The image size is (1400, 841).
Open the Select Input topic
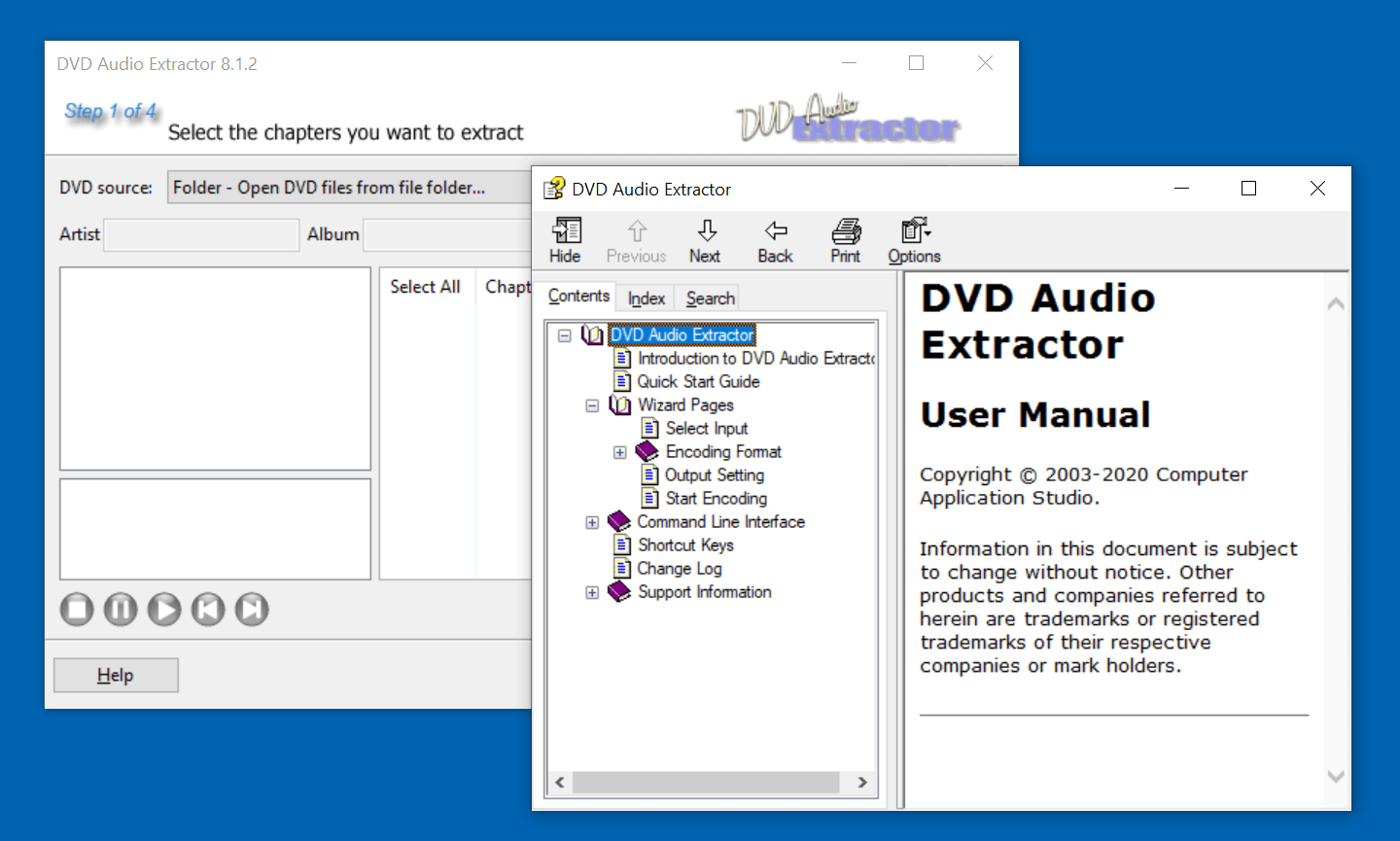pos(707,428)
